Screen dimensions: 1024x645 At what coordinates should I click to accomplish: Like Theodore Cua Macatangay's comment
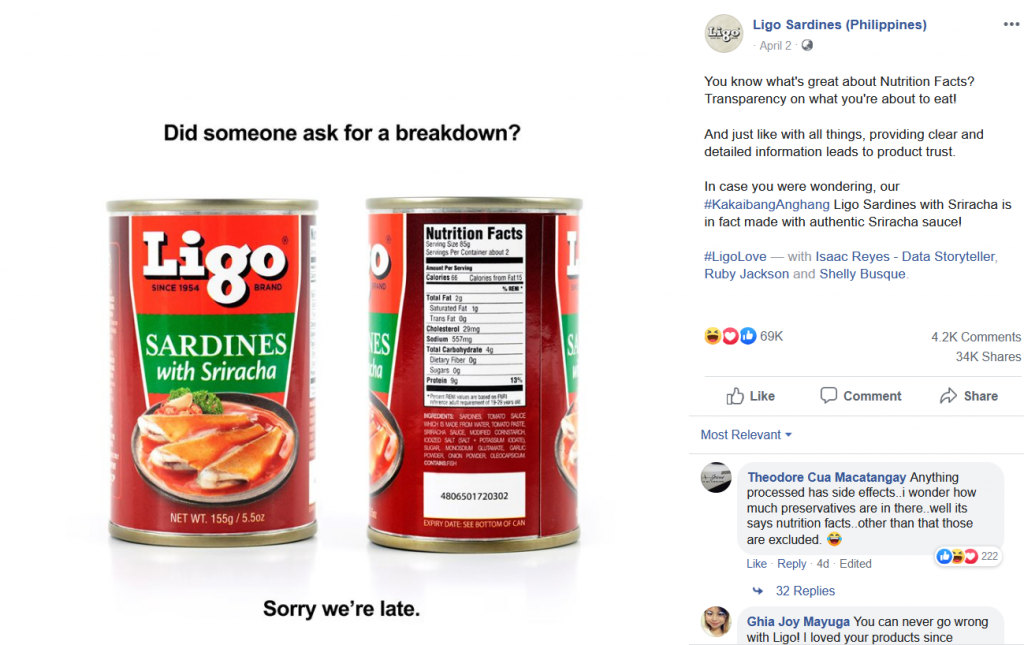(x=756, y=563)
